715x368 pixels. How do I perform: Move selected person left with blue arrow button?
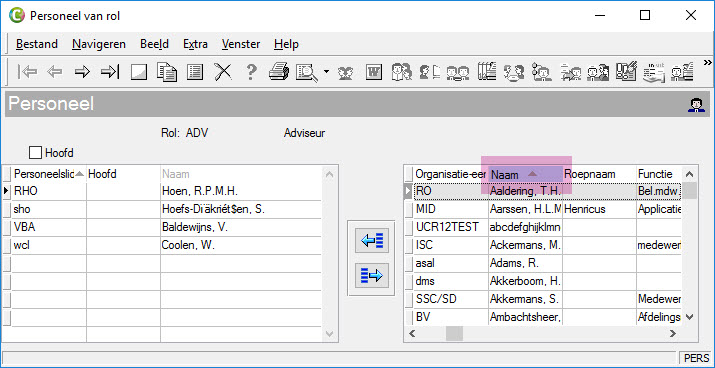372,241
